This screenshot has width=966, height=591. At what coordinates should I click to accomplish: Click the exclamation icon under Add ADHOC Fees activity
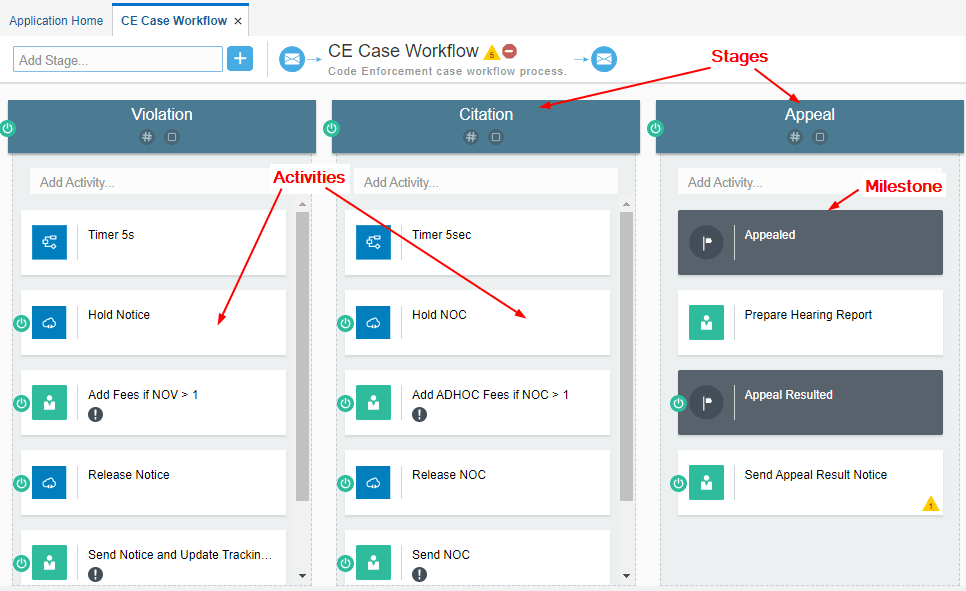421,413
